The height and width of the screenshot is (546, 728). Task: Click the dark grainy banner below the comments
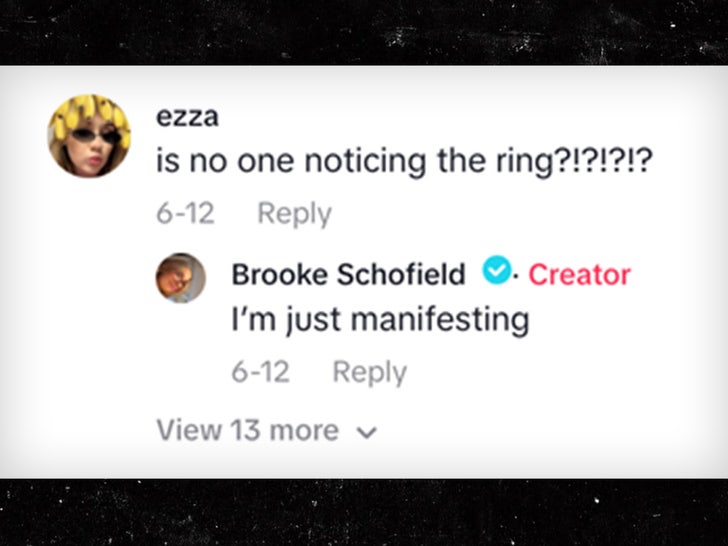pyautogui.click(x=364, y=512)
